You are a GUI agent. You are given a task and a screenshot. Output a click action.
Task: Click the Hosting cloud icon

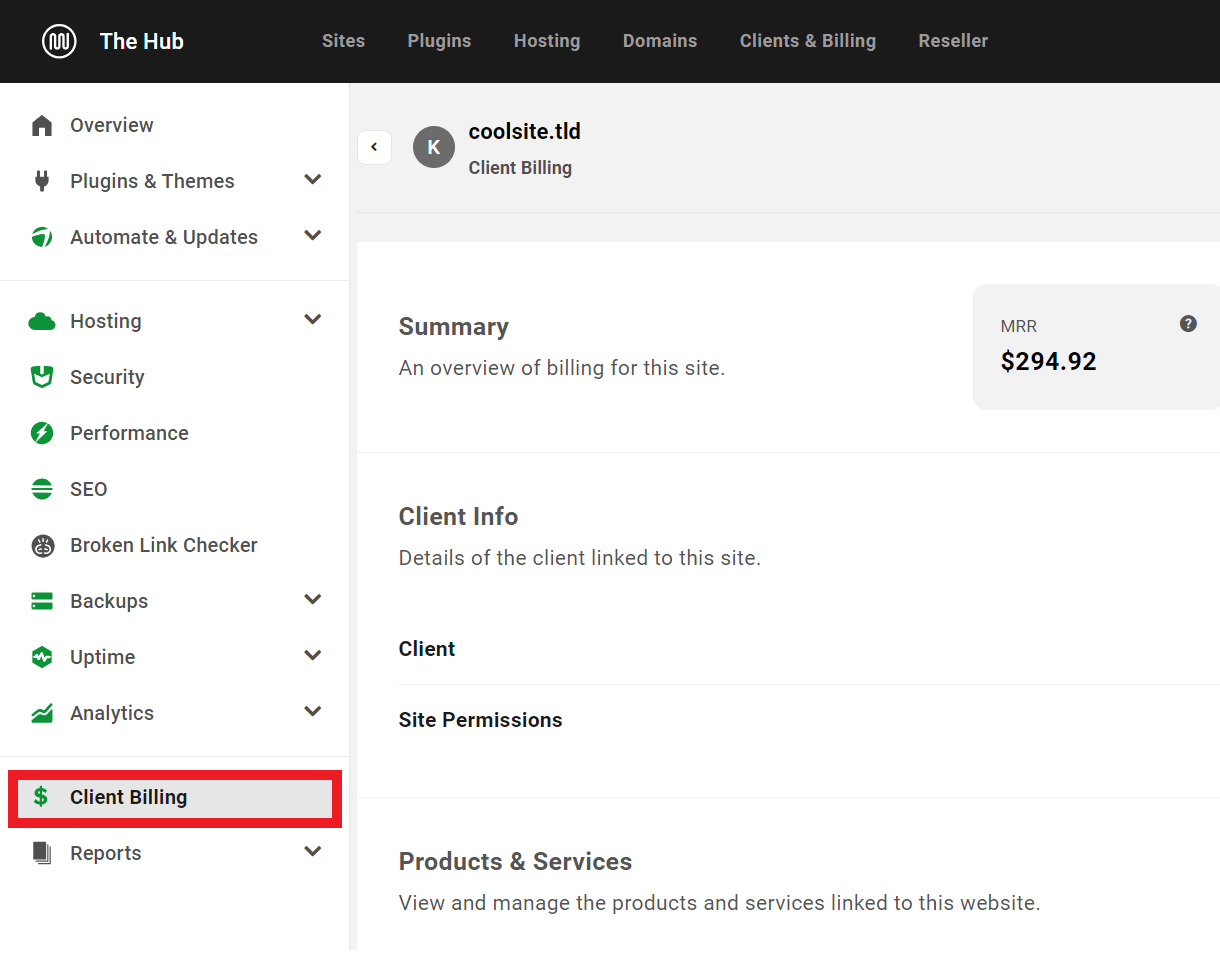coord(41,321)
